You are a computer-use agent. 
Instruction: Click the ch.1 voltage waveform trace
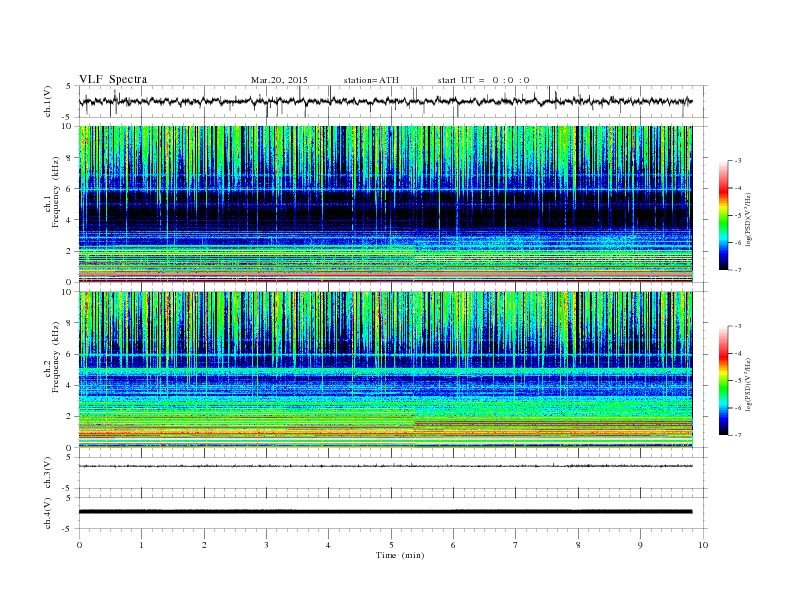click(x=385, y=101)
